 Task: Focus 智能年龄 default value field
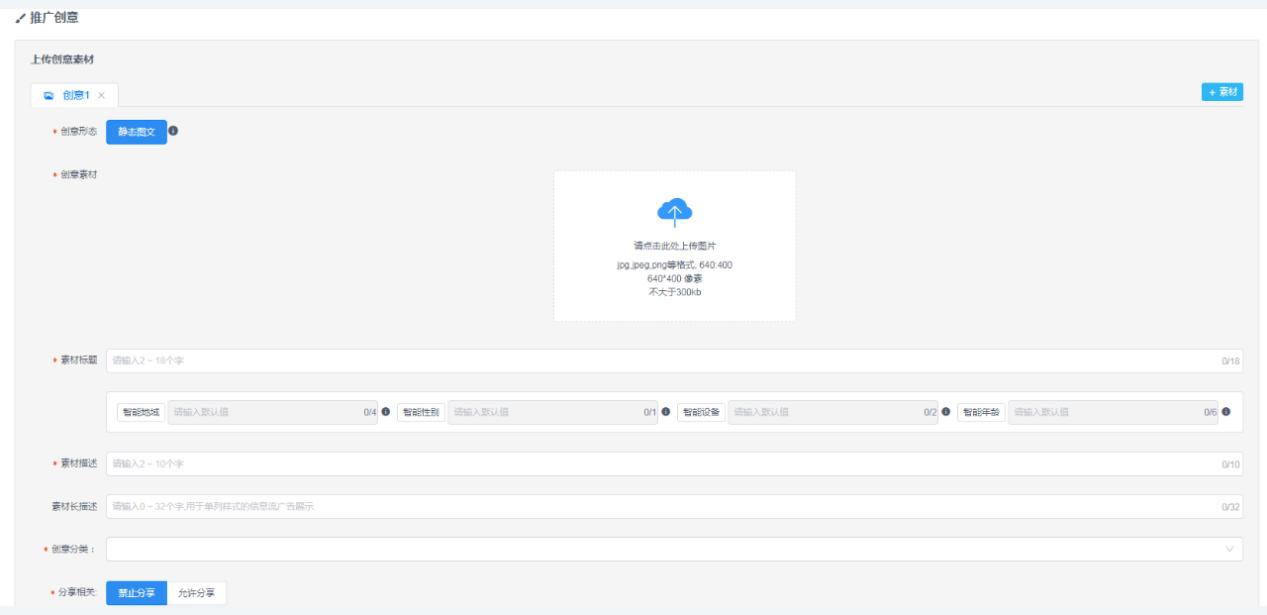pyautogui.click(x=1113, y=412)
